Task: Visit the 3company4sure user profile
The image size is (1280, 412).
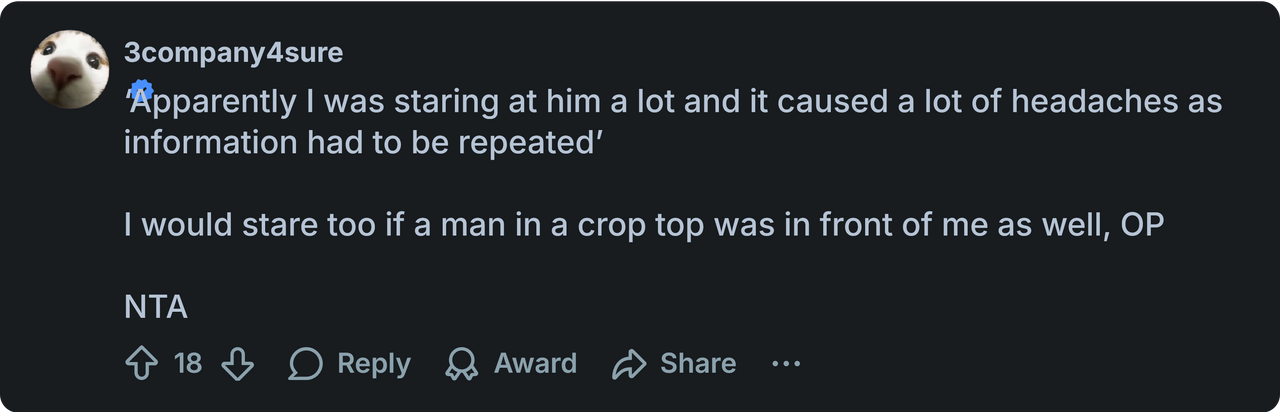Action: tap(233, 52)
